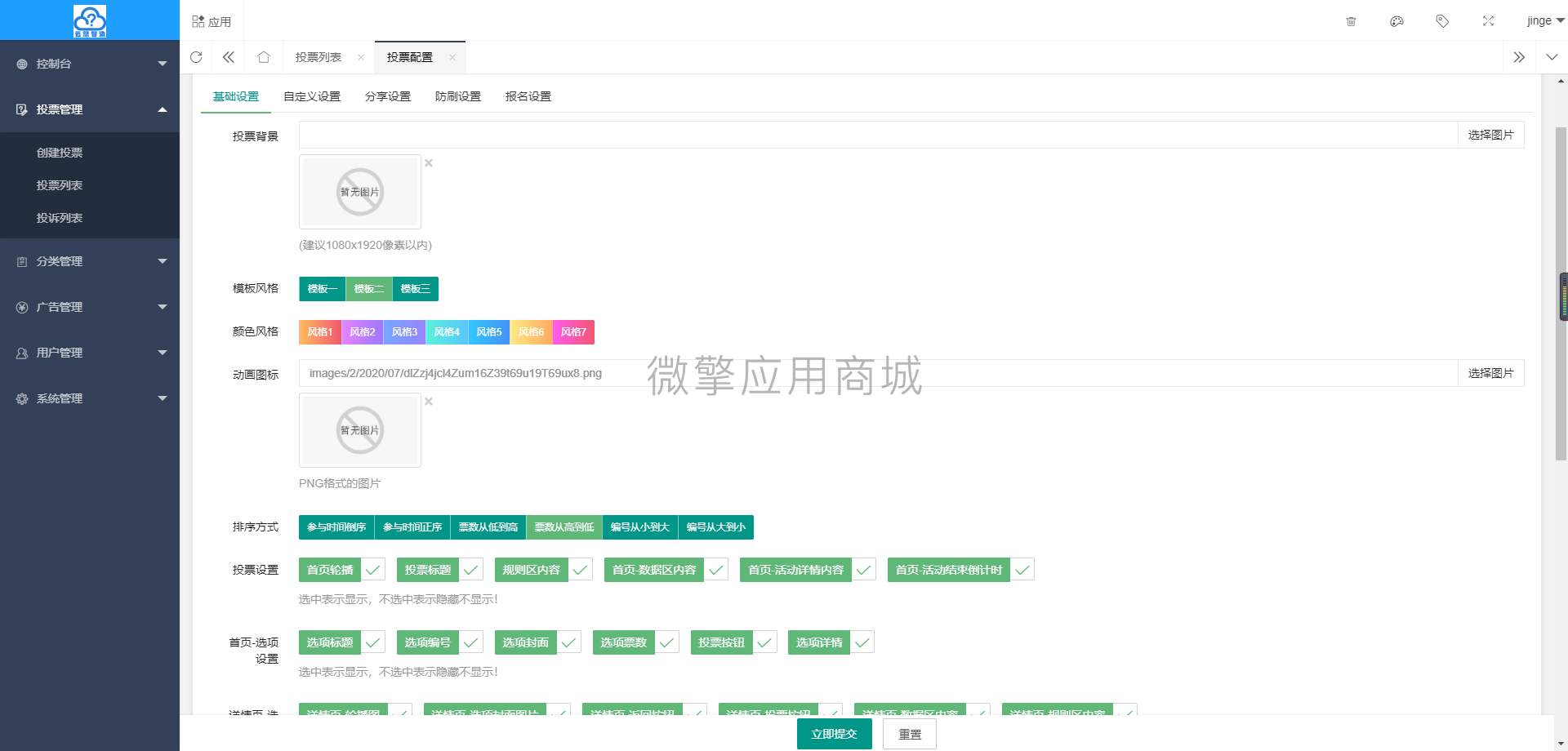Expand the 分类管理 sidebar menu
This screenshot has width=1568, height=751.
point(163,261)
